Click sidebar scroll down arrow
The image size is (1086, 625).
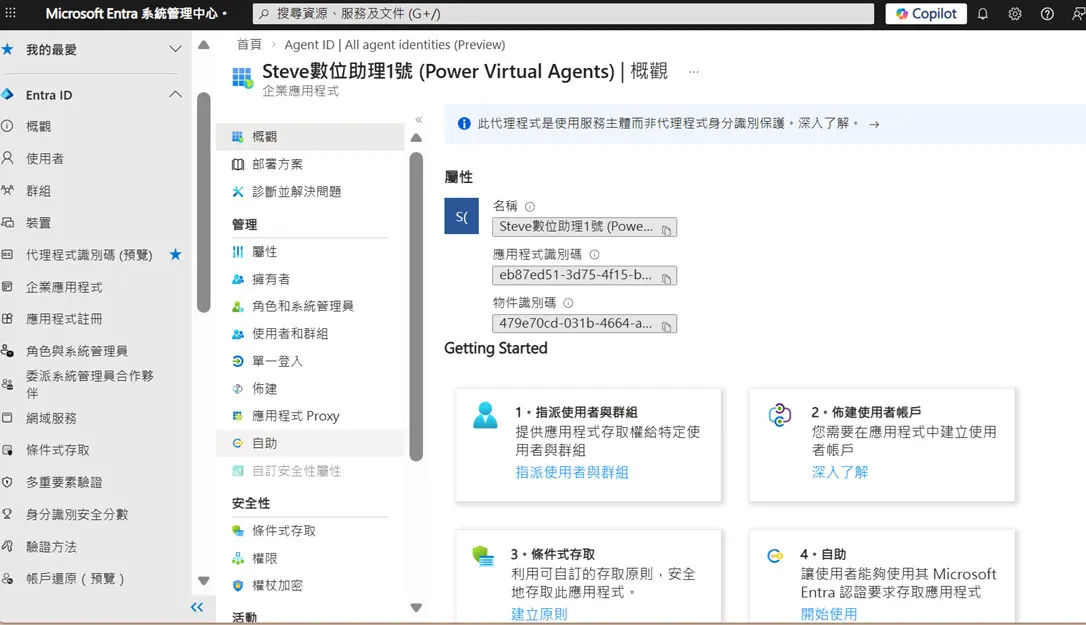[x=204, y=581]
